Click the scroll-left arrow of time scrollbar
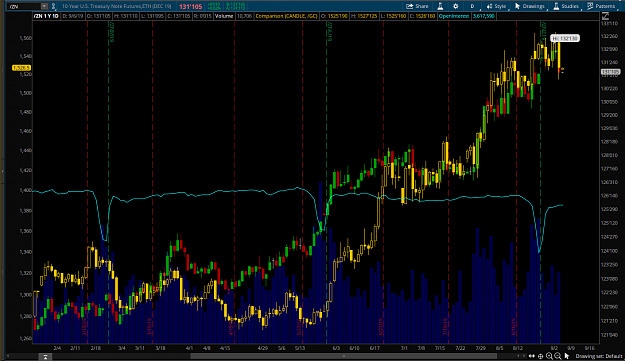 click(8, 356)
